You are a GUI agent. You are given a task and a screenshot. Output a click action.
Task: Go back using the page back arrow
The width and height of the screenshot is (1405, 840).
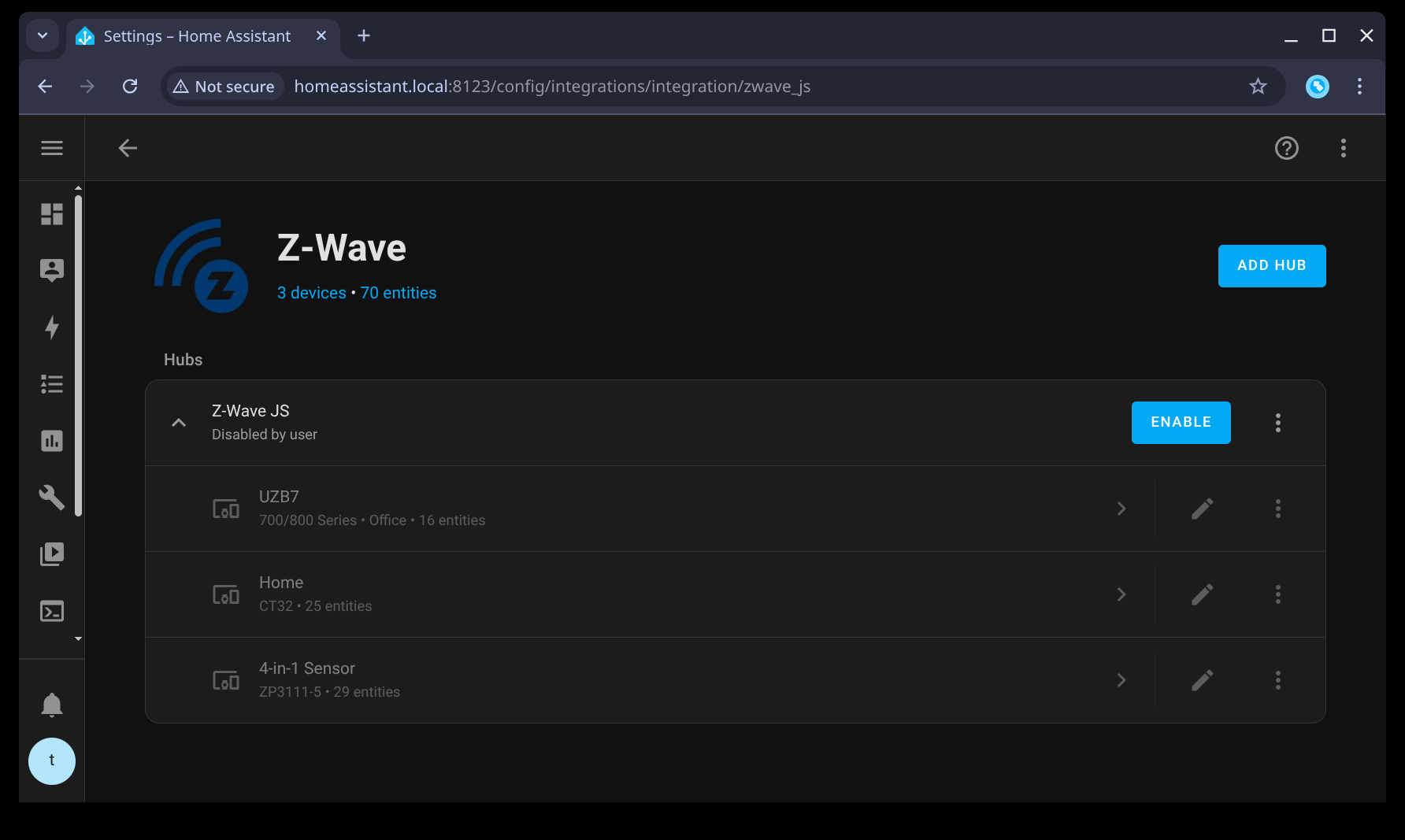[128, 148]
